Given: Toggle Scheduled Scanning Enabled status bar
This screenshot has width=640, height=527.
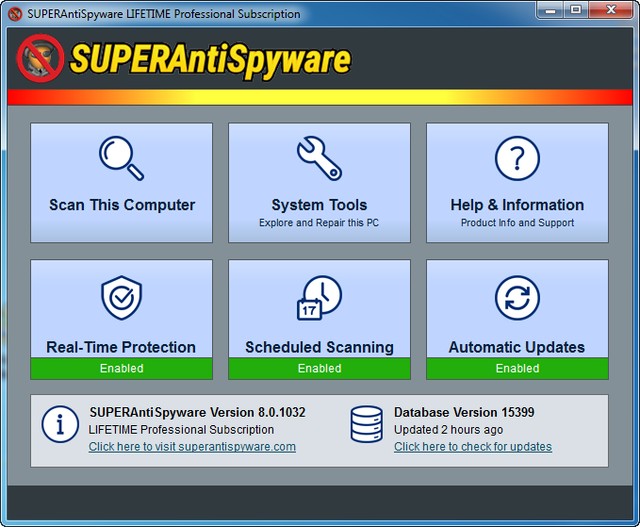Looking at the screenshot, I should pyautogui.click(x=319, y=368).
